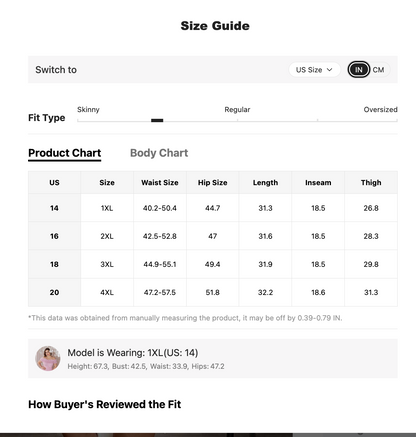Viewport: 416px width, 437px height.
Task: Click the chevron arrow beside US Size
Action: tap(329, 70)
